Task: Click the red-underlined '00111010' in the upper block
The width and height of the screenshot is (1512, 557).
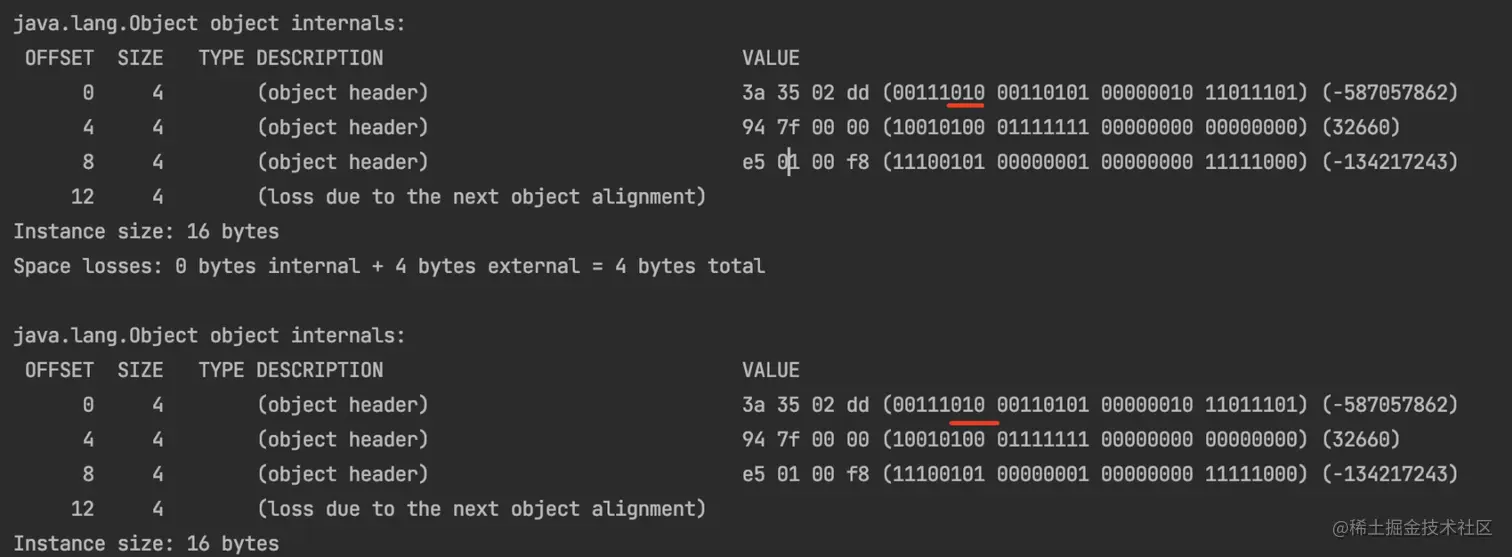Action: tap(938, 93)
